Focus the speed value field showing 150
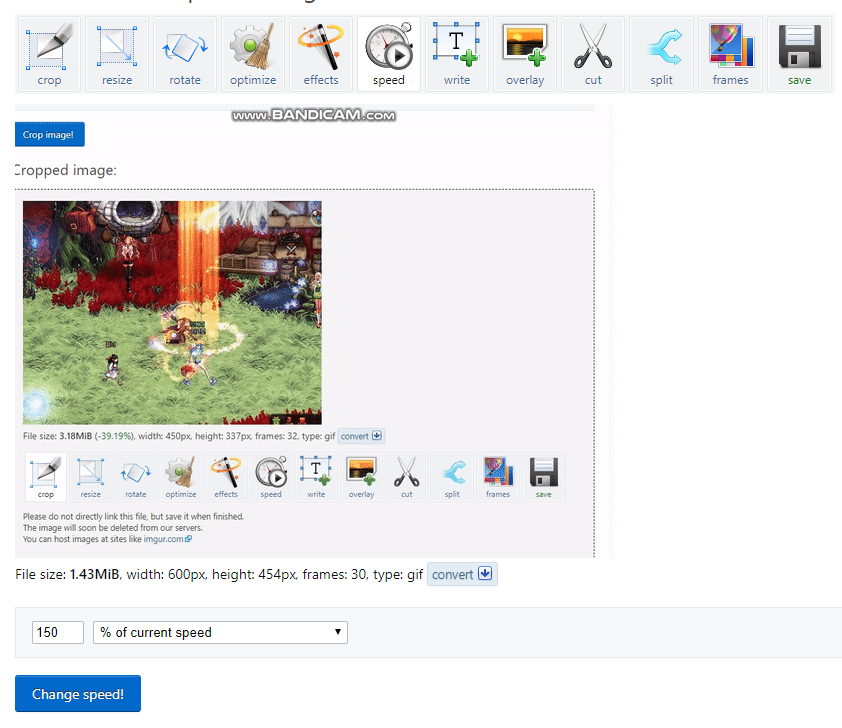The image size is (842, 728). [x=58, y=632]
